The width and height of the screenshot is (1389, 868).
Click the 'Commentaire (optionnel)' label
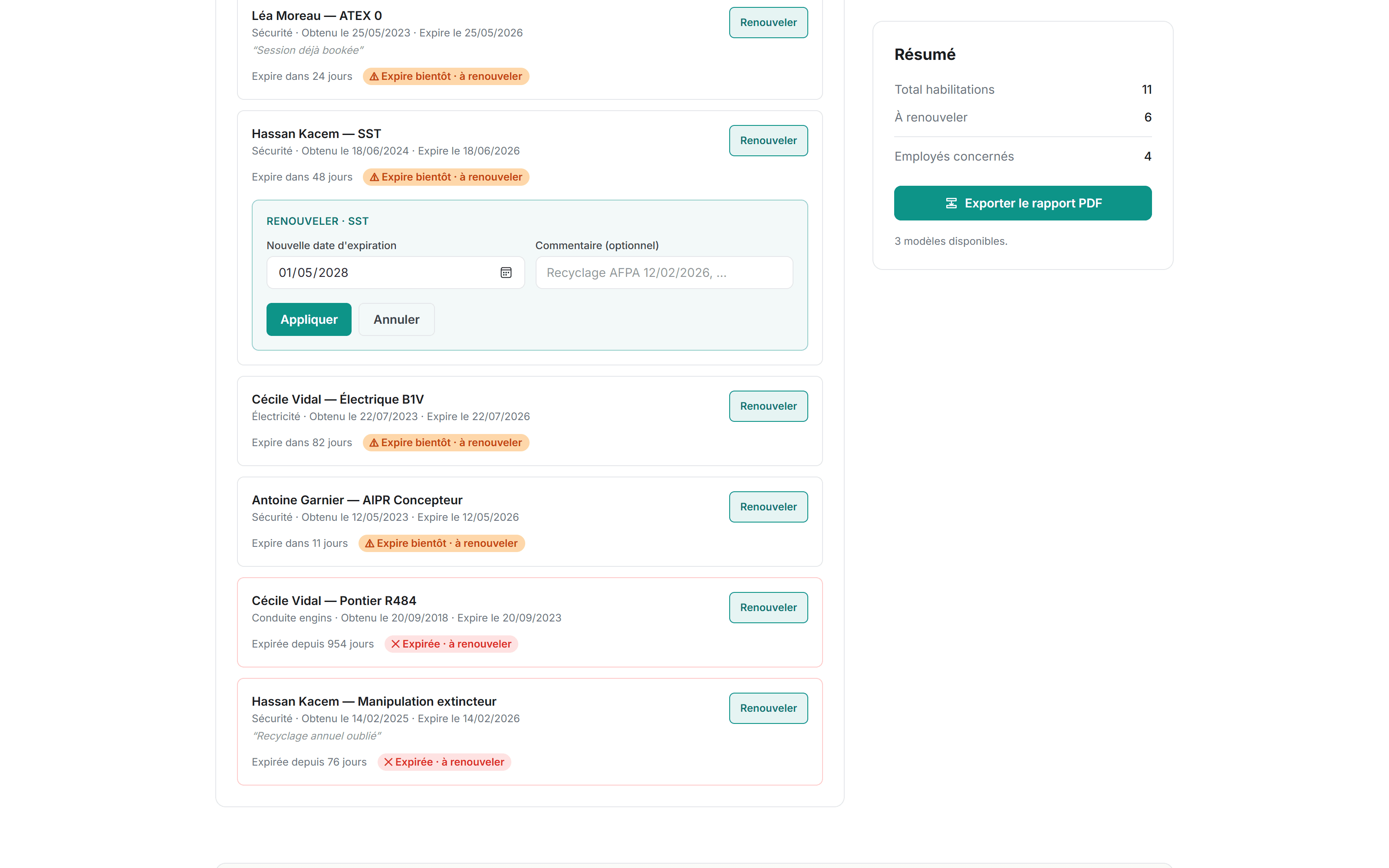(x=597, y=246)
